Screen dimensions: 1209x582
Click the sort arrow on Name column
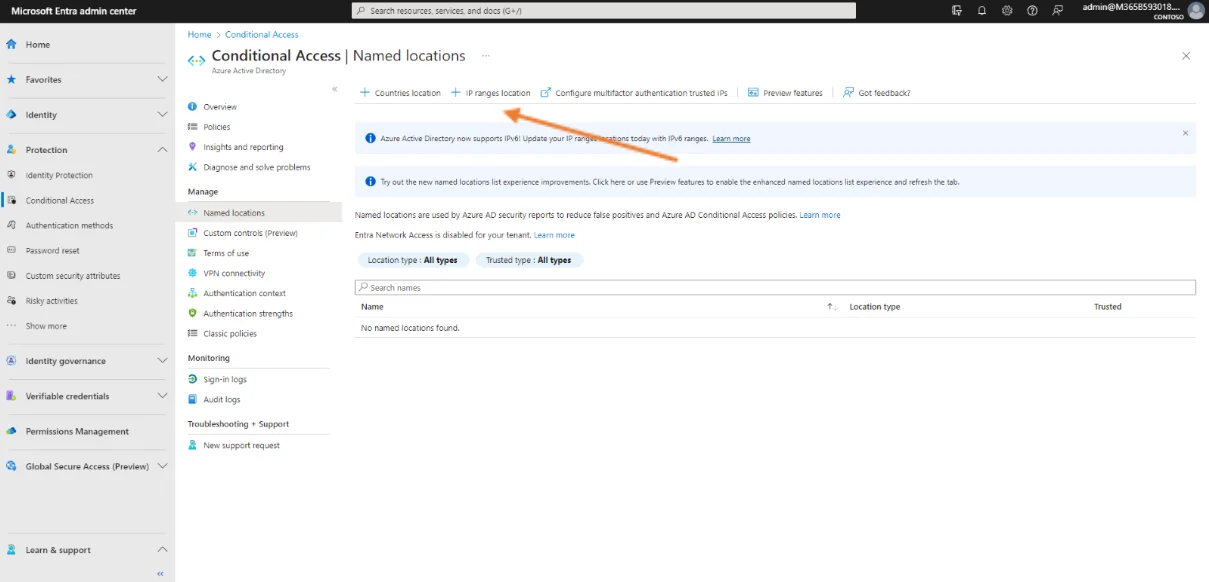tap(831, 307)
